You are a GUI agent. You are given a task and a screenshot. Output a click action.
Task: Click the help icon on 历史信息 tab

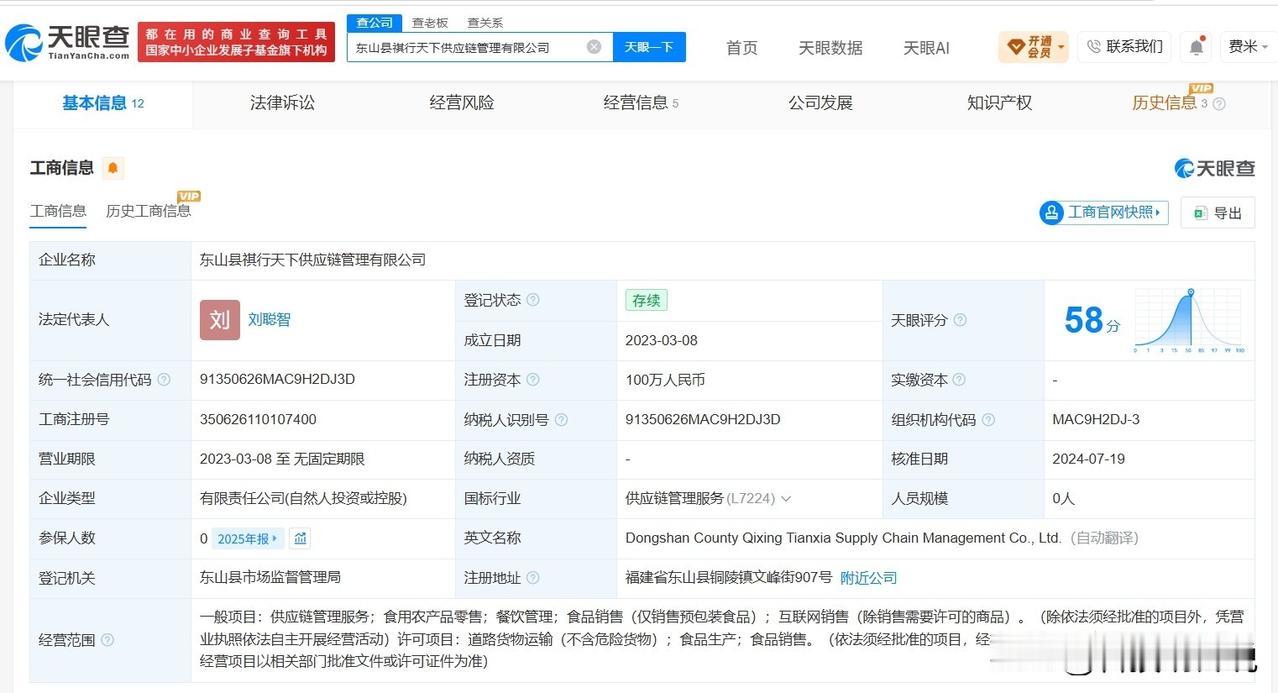[x=1219, y=104]
